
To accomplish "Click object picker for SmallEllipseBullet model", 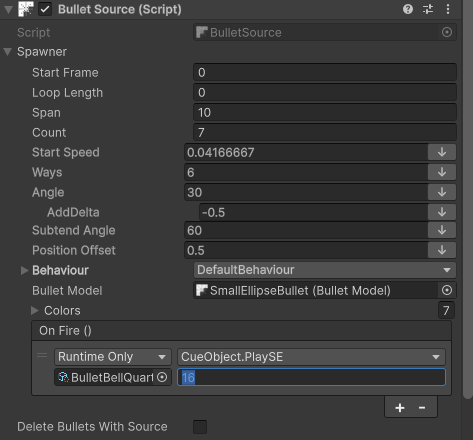I will 447,290.
